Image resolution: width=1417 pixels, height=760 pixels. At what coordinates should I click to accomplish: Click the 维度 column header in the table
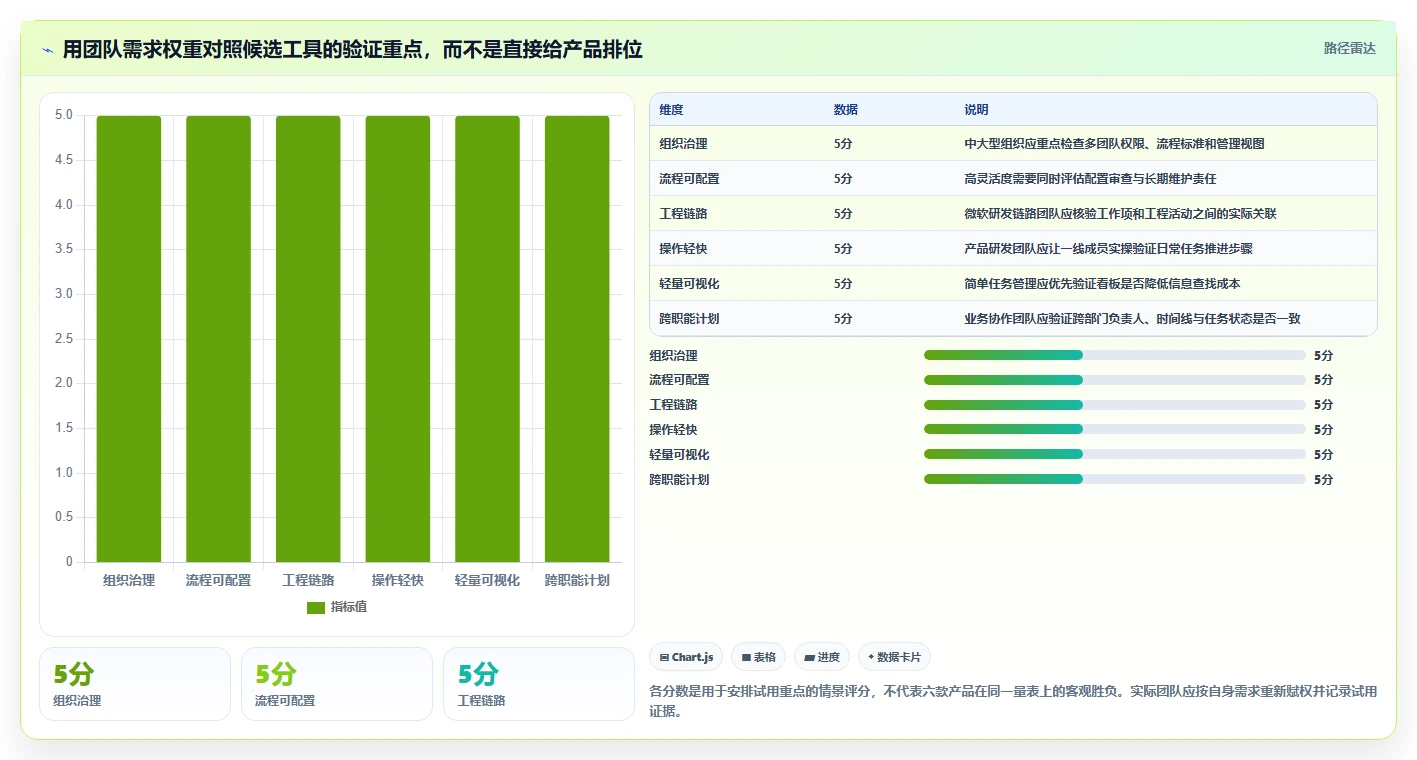671,110
